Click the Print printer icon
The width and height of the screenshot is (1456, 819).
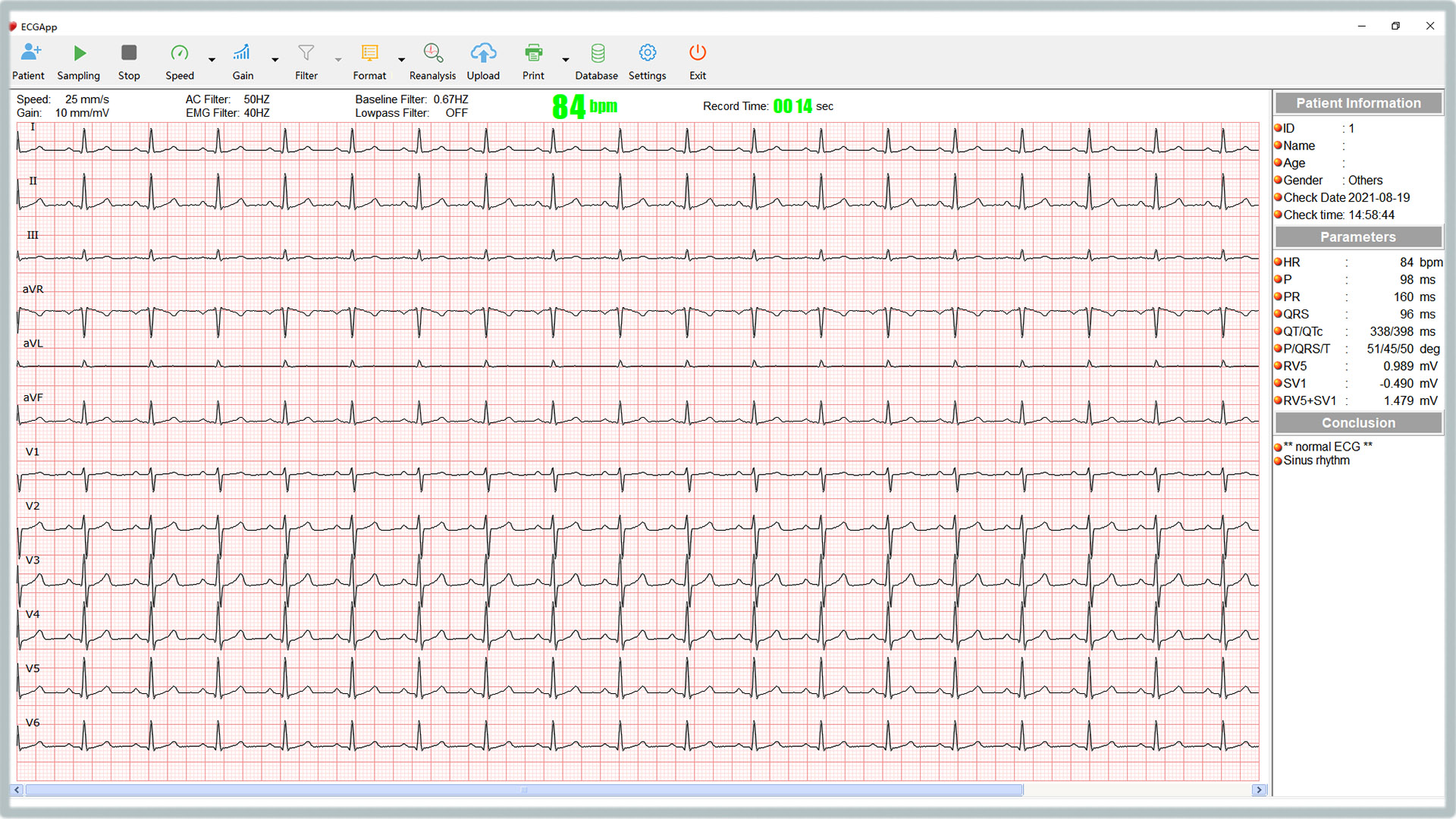[533, 52]
